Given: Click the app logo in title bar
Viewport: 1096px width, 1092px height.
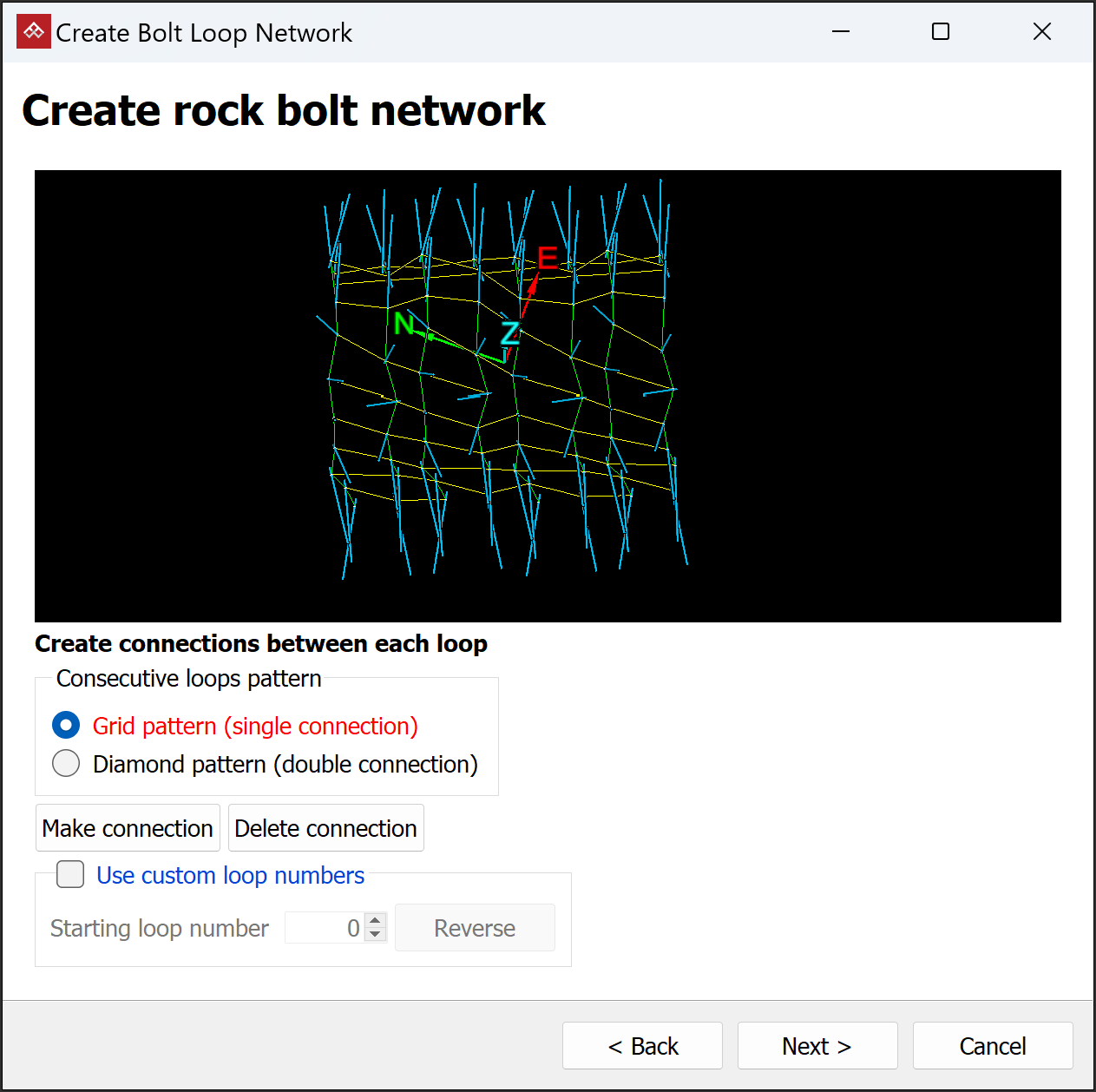Looking at the screenshot, I should 33,32.
